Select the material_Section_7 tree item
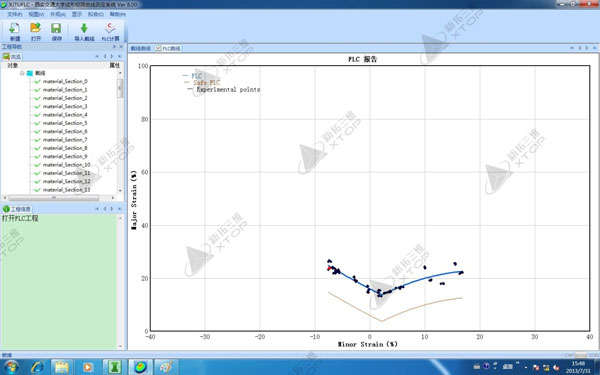600x375 pixels. point(65,140)
